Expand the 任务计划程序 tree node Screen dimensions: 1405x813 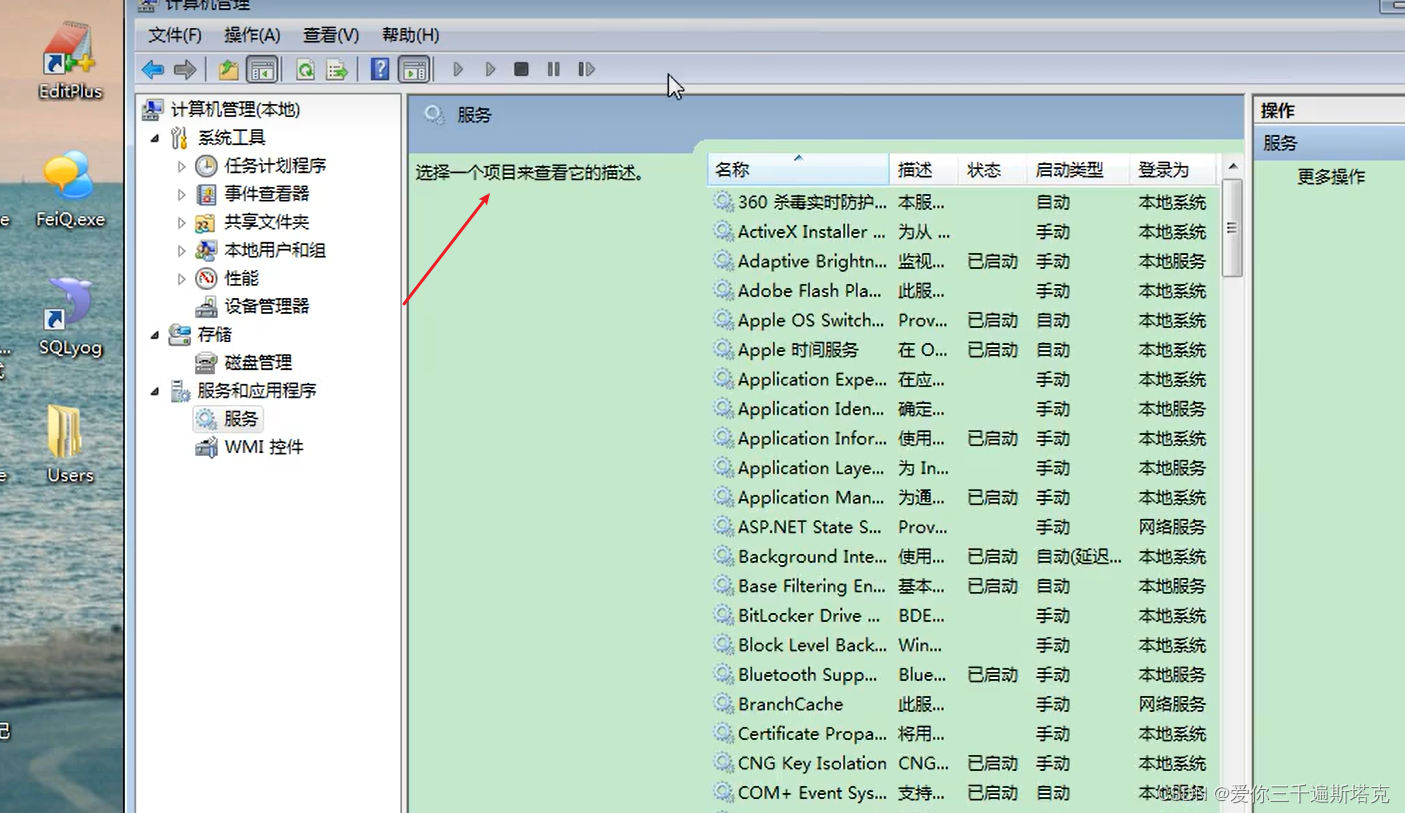click(x=182, y=165)
